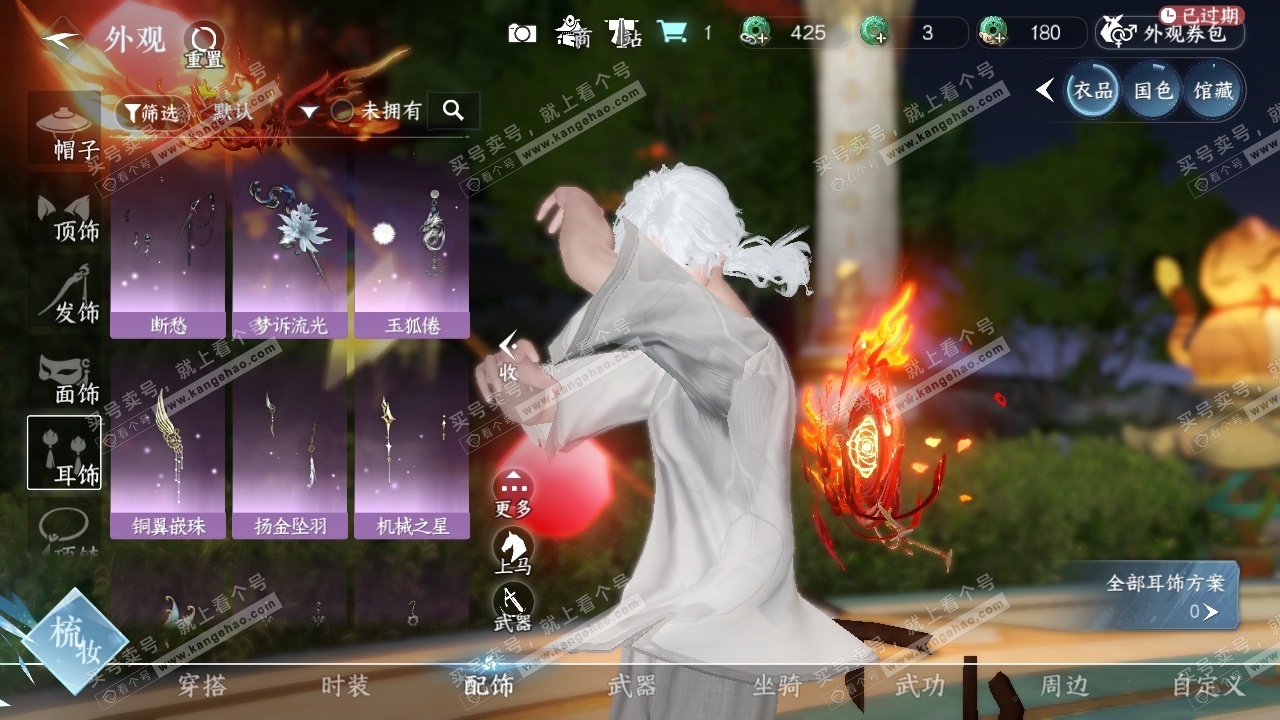The image size is (1280, 720).
Task: Switch to the 穿搭 tab
Action: [x=202, y=685]
